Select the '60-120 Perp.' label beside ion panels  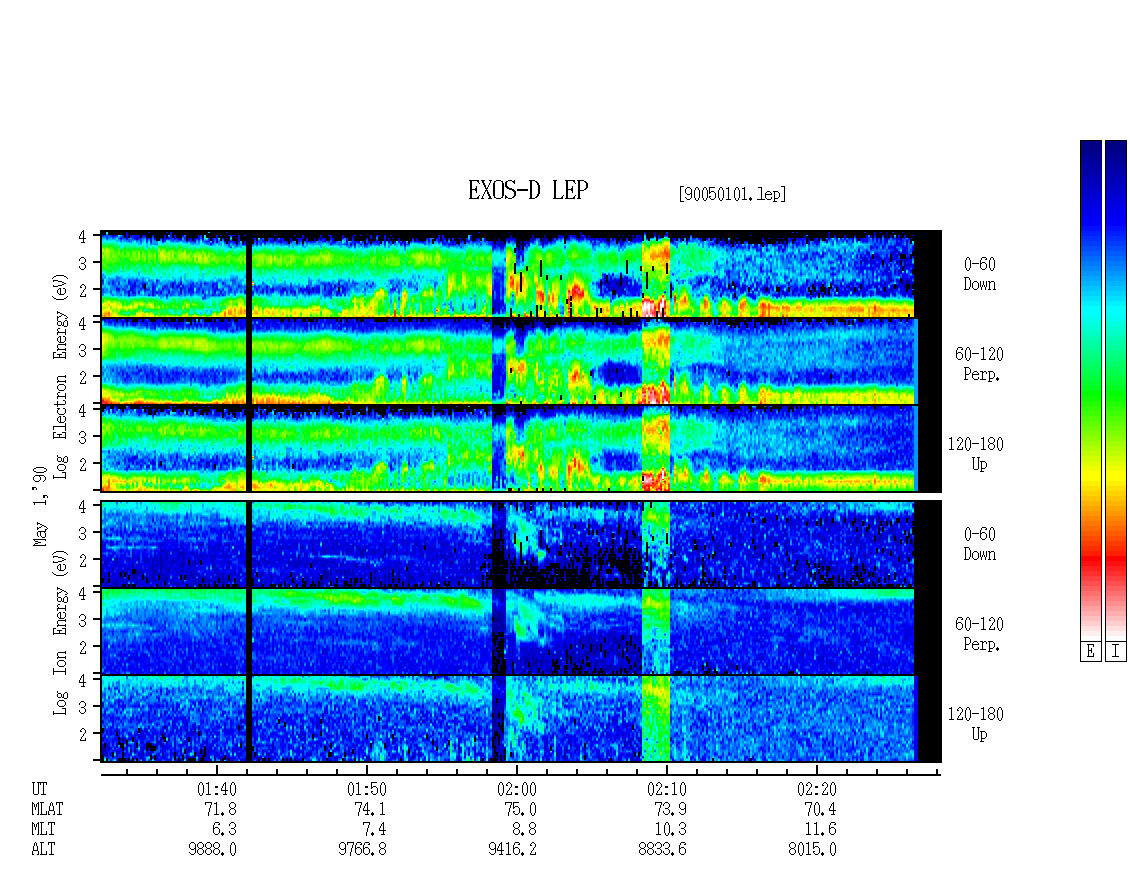(x=979, y=634)
